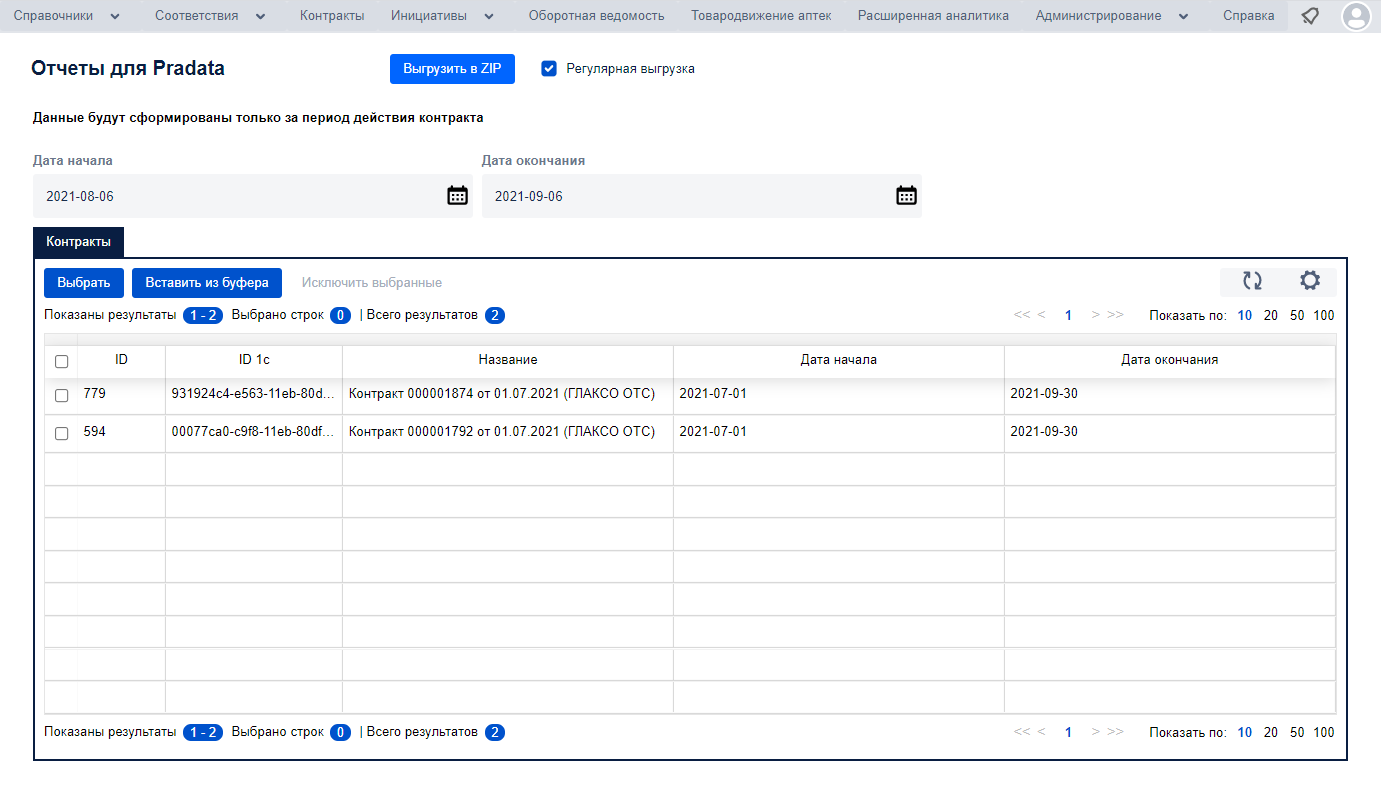
Task: Click ID cell 779
Action: tap(121, 394)
